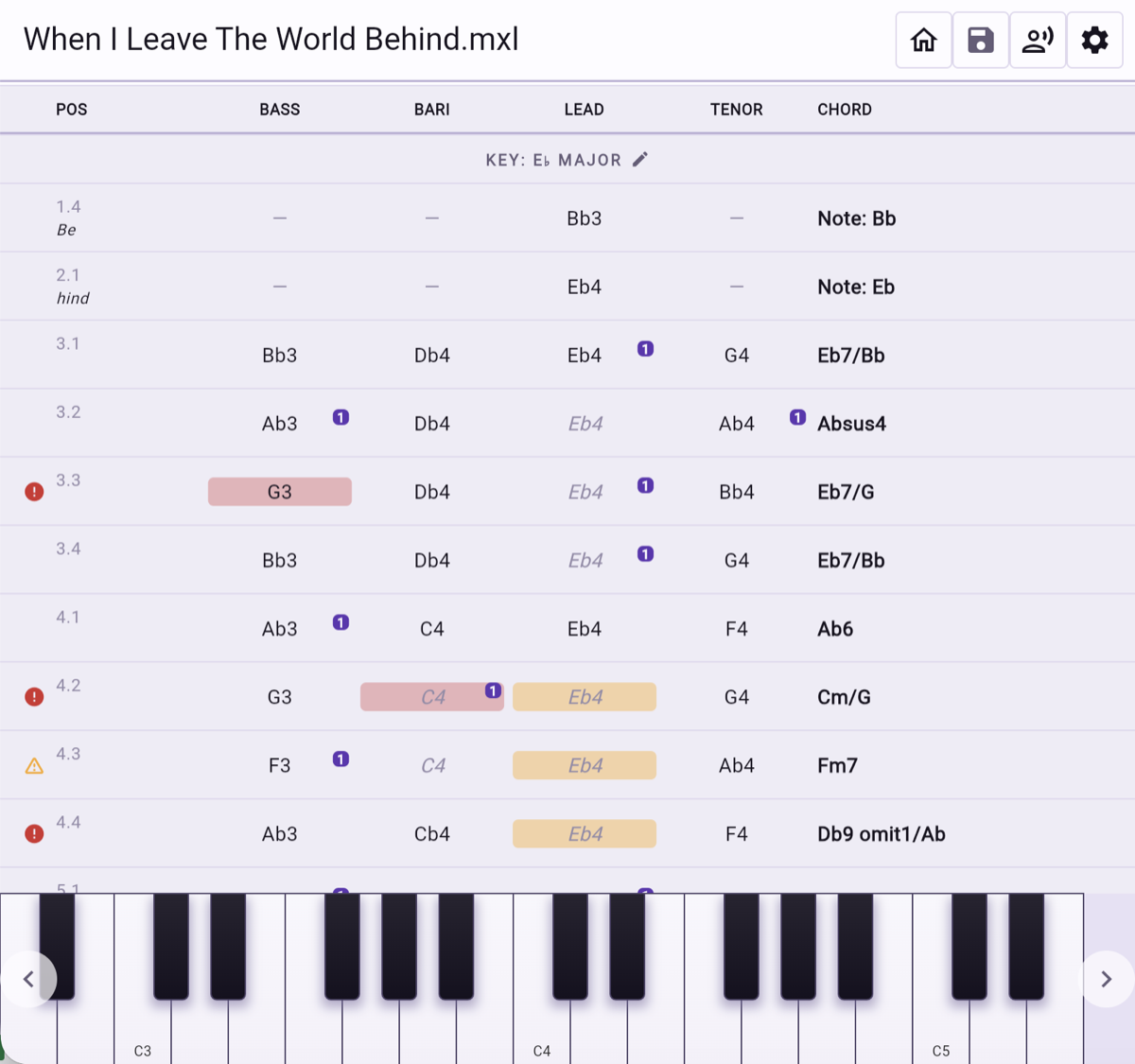
Task: Click the LEAD column header
Action: click(x=585, y=110)
